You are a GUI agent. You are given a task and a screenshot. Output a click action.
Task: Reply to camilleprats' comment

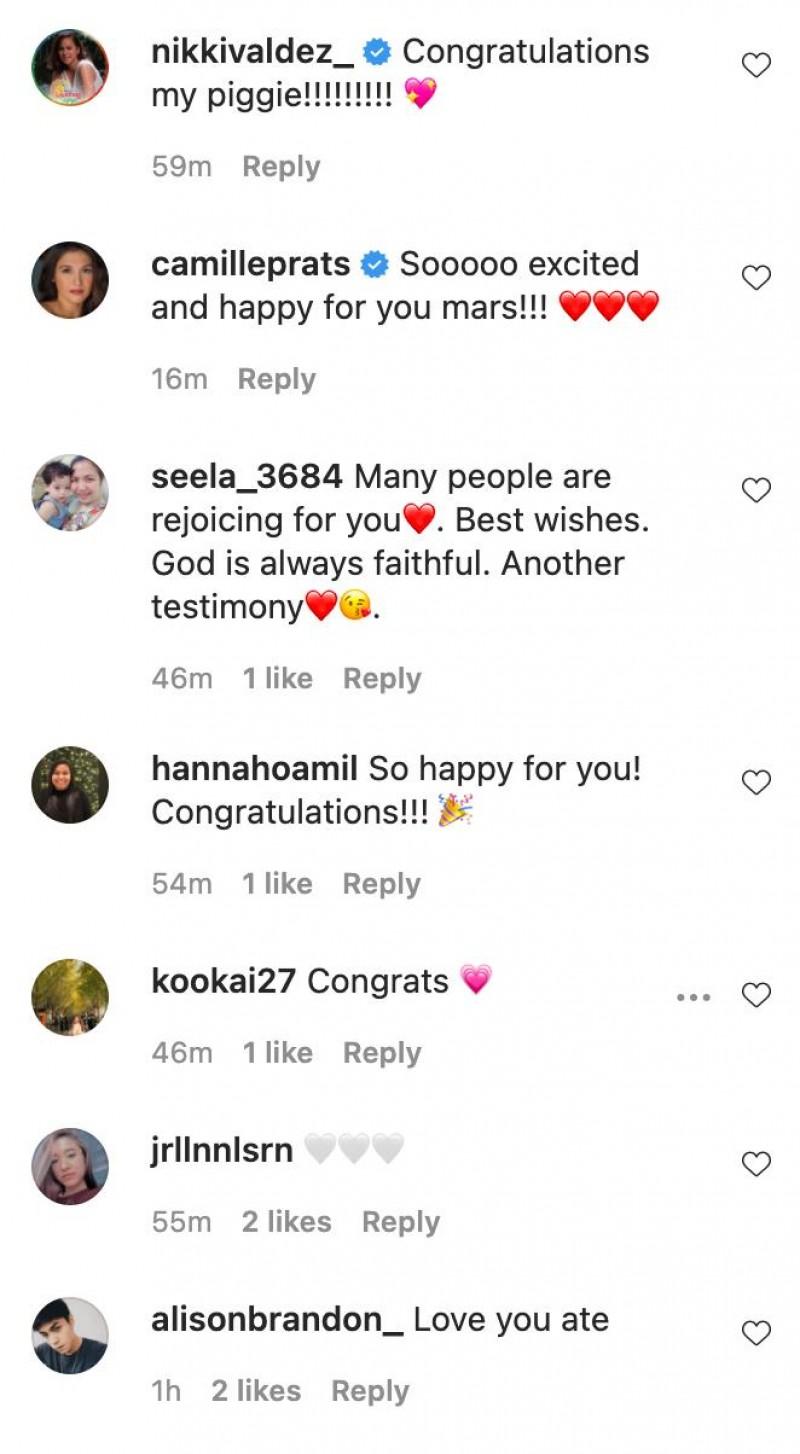(x=276, y=379)
